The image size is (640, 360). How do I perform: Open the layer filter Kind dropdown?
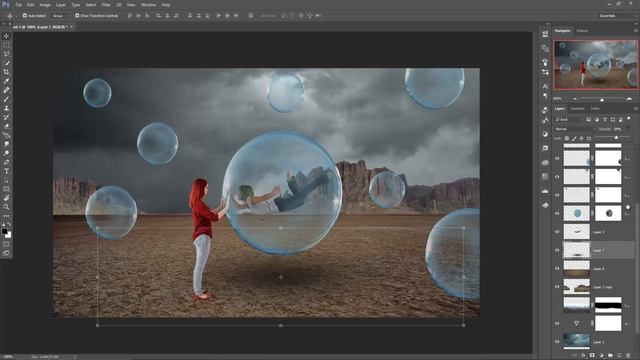[x=569, y=120]
